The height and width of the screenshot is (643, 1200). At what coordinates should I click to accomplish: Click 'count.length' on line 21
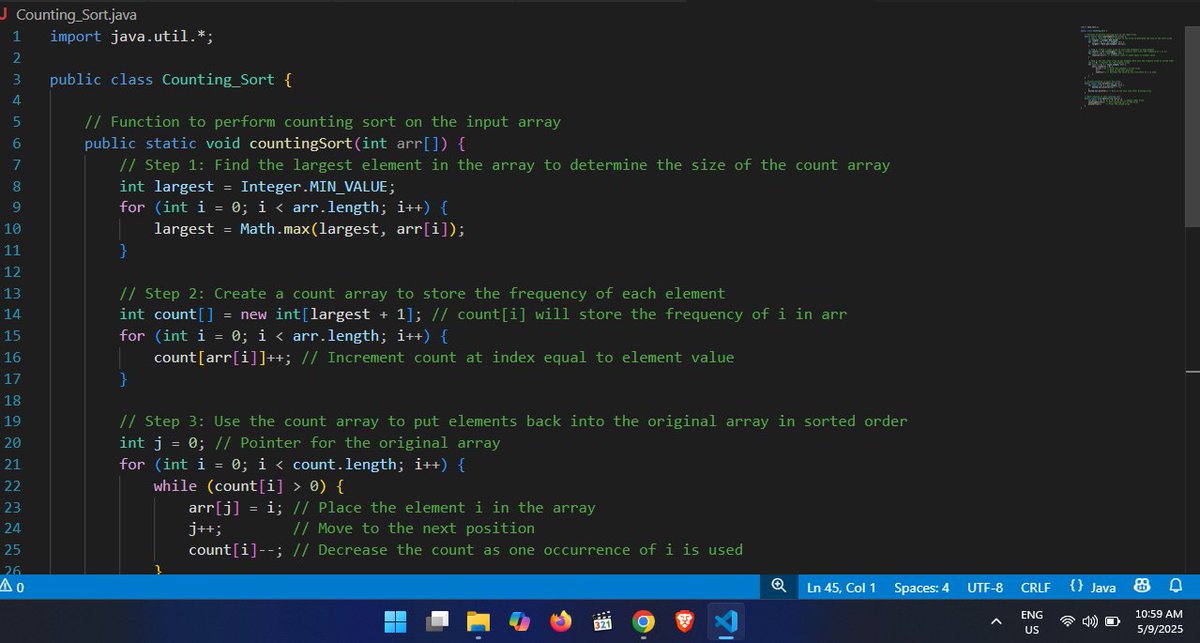click(x=345, y=464)
